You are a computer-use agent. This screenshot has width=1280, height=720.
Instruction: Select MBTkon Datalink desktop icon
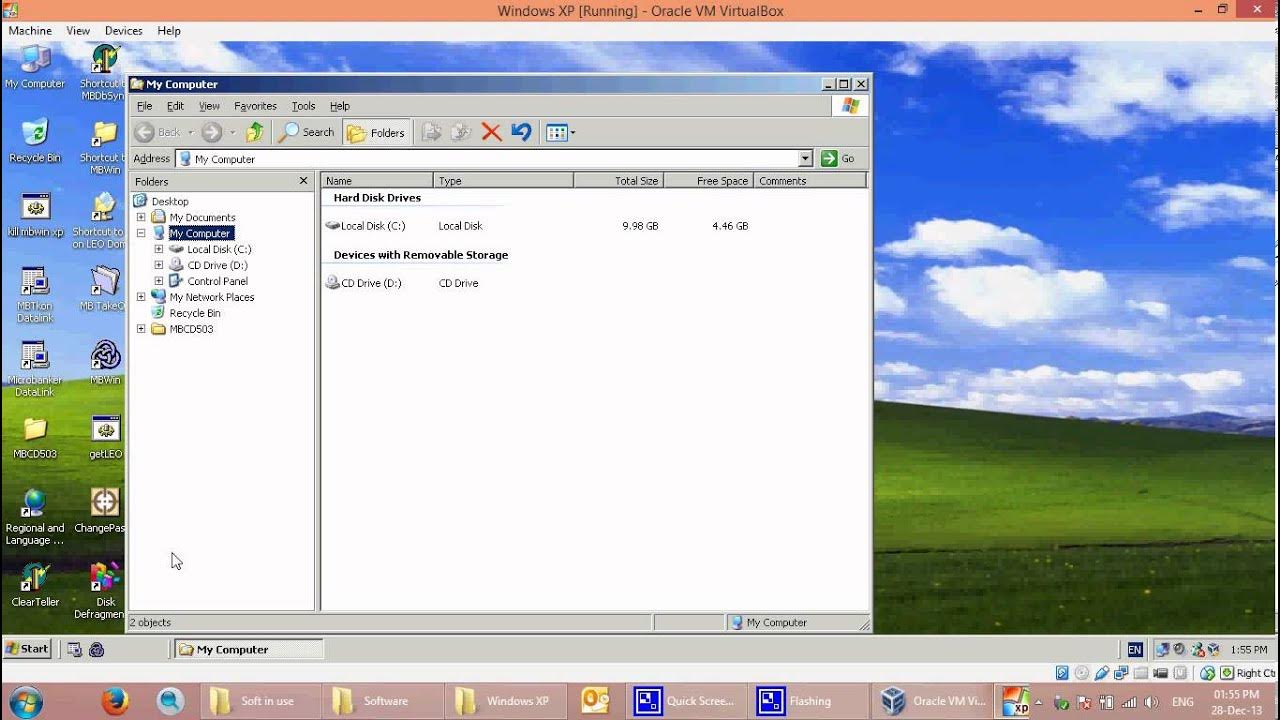point(35,295)
